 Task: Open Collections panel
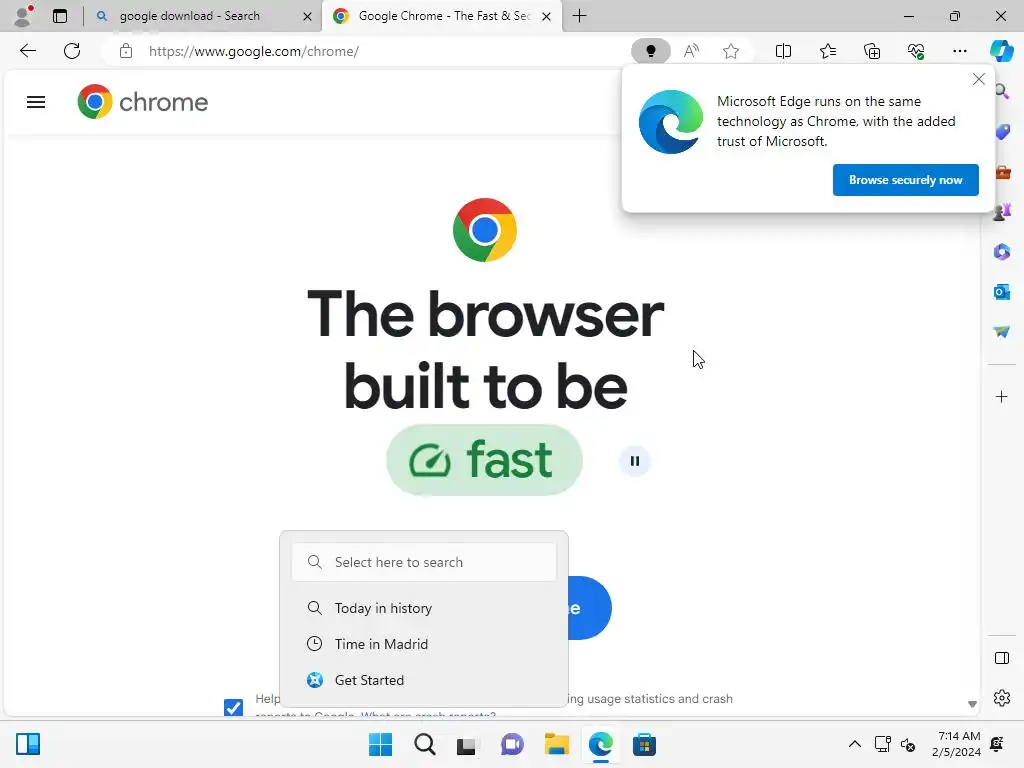872,51
